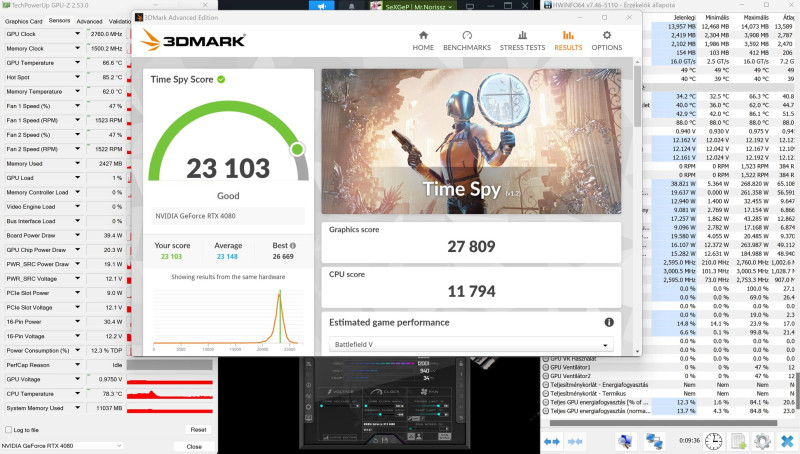Toggle the Log to file checkbox in GPU-Z
The image size is (800, 454).
pyautogui.click(x=8, y=430)
